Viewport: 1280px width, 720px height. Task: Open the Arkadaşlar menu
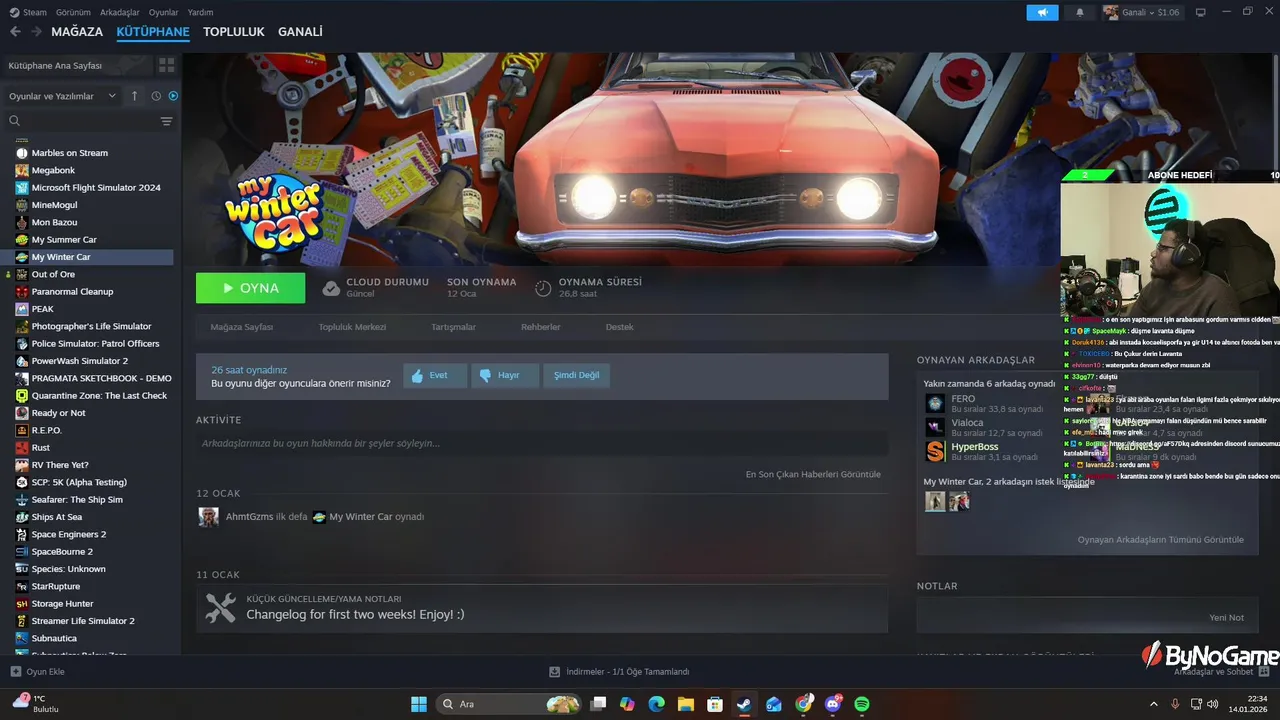click(120, 12)
